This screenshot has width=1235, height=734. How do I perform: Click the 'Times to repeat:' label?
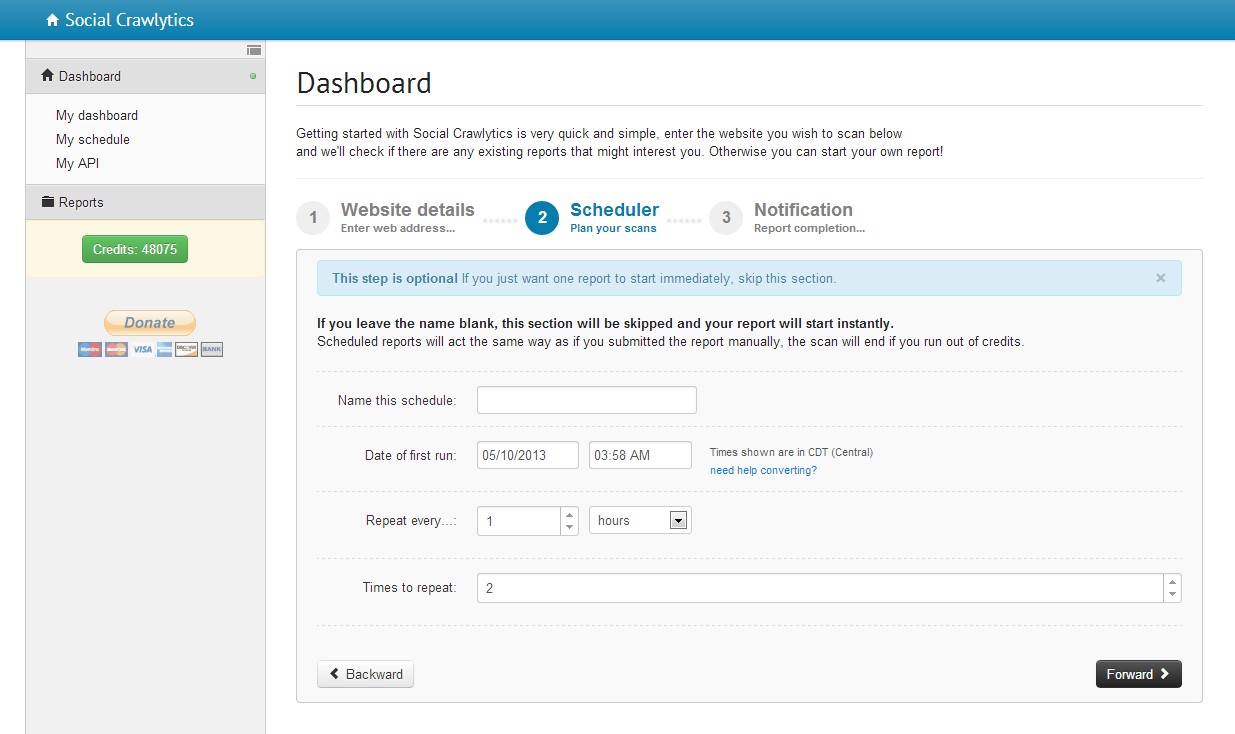coord(409,587)
